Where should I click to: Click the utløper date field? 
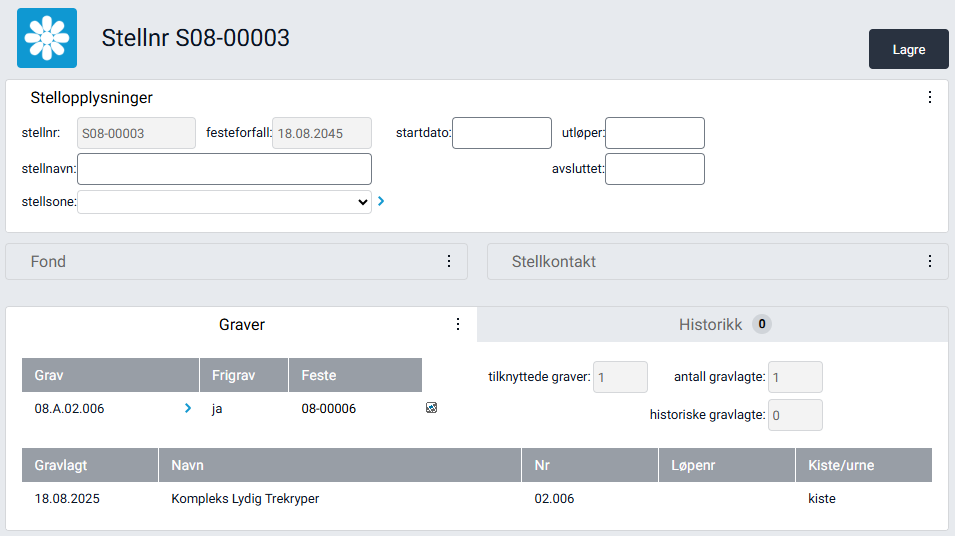654,133
